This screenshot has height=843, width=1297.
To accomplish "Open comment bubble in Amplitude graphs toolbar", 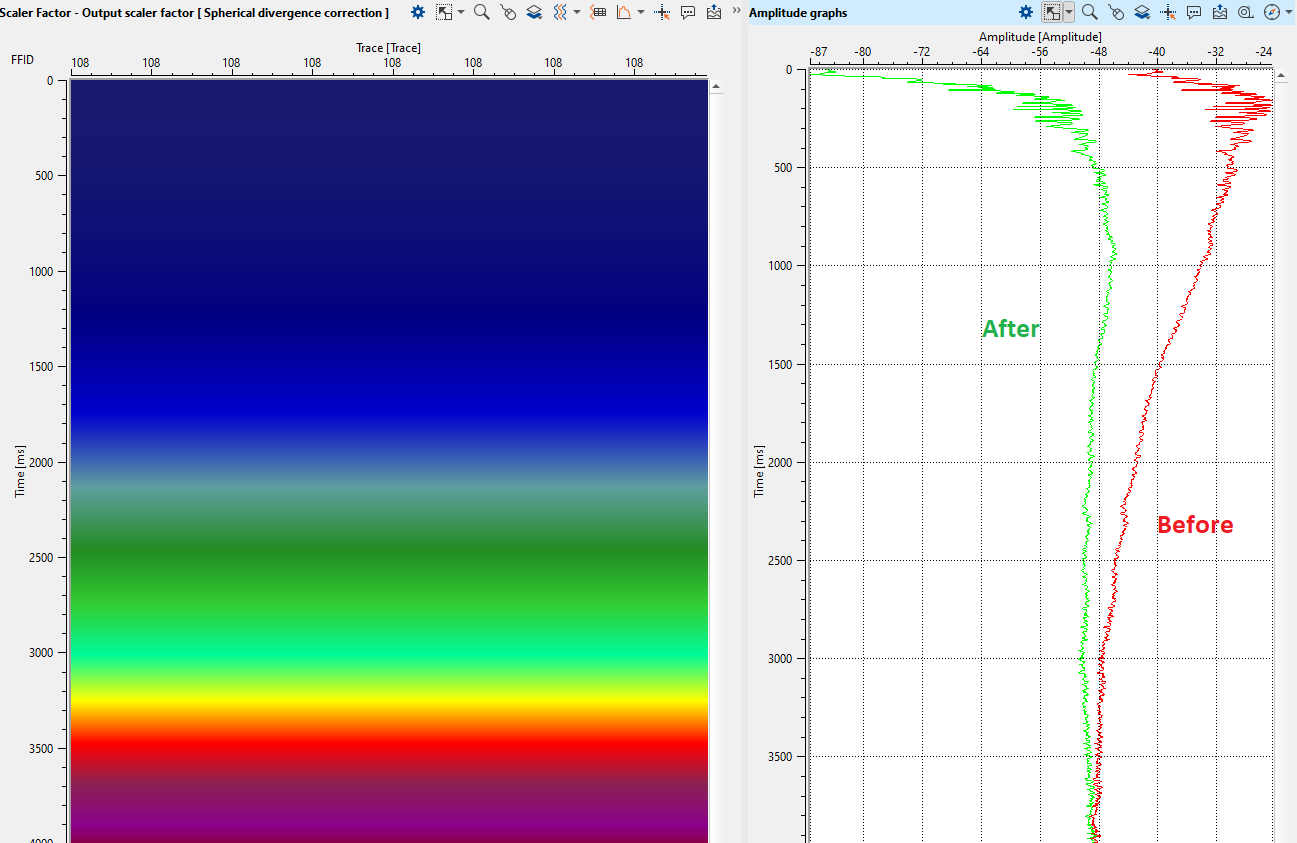I will pyautogui.click(x=1194, y=12).
